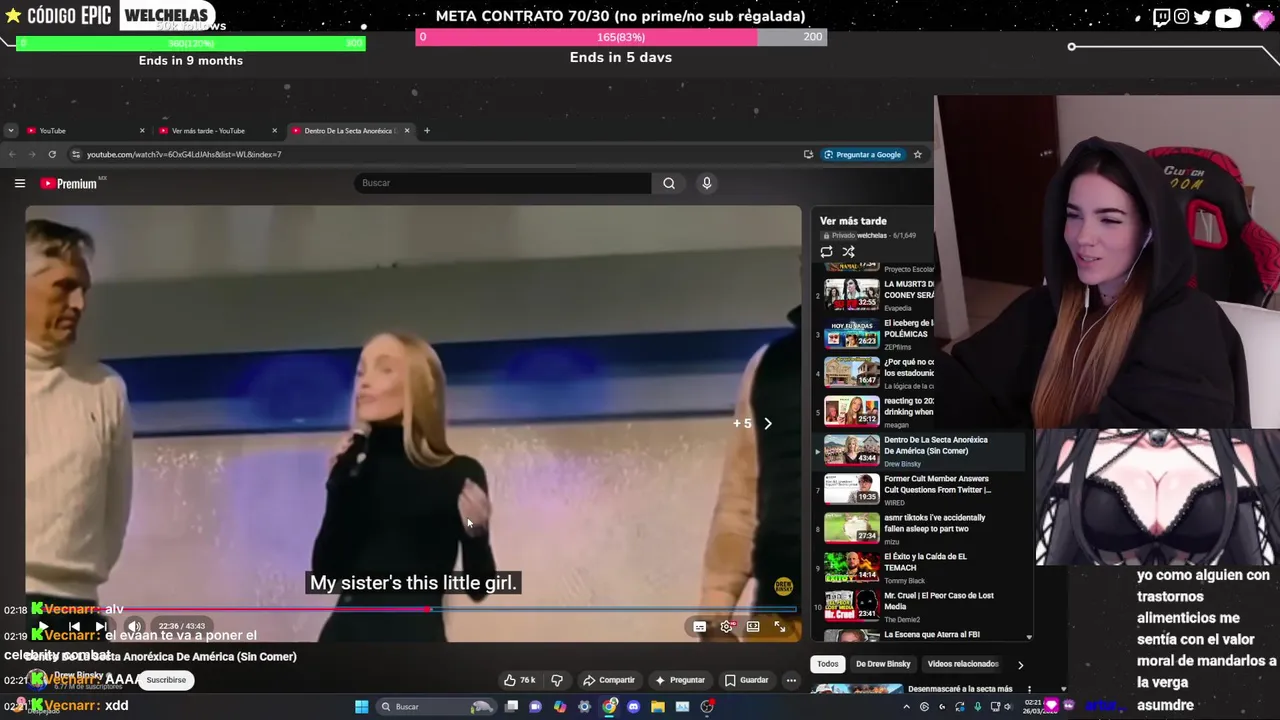Open Discord from taskbar
This screenshot has height=720, width=1280.
point(633,707)
